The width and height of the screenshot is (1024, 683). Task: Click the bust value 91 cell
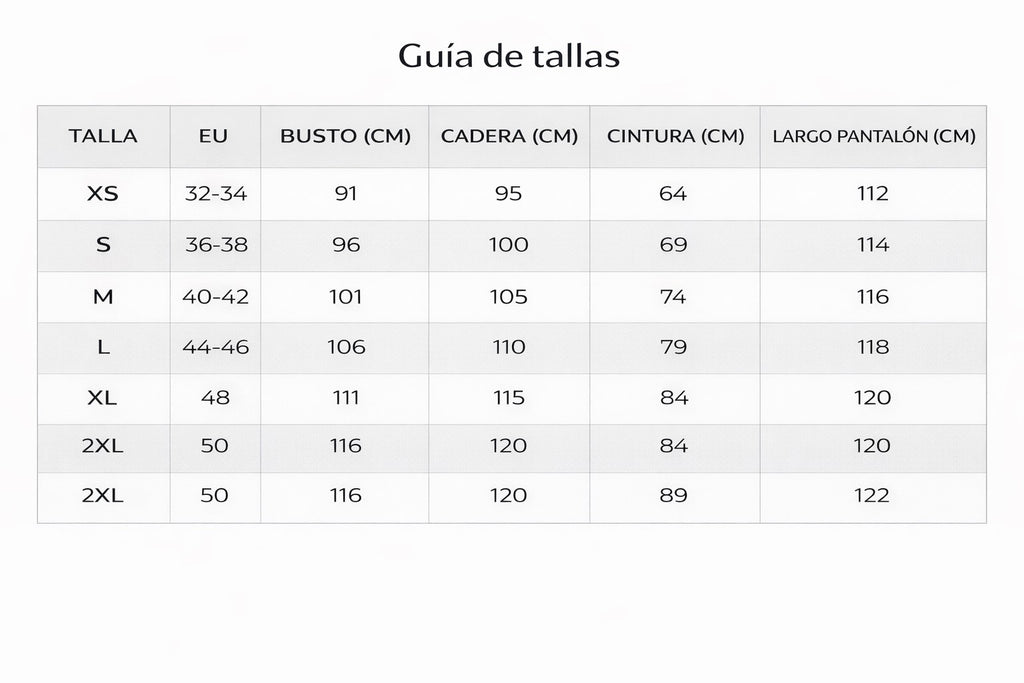345,193
